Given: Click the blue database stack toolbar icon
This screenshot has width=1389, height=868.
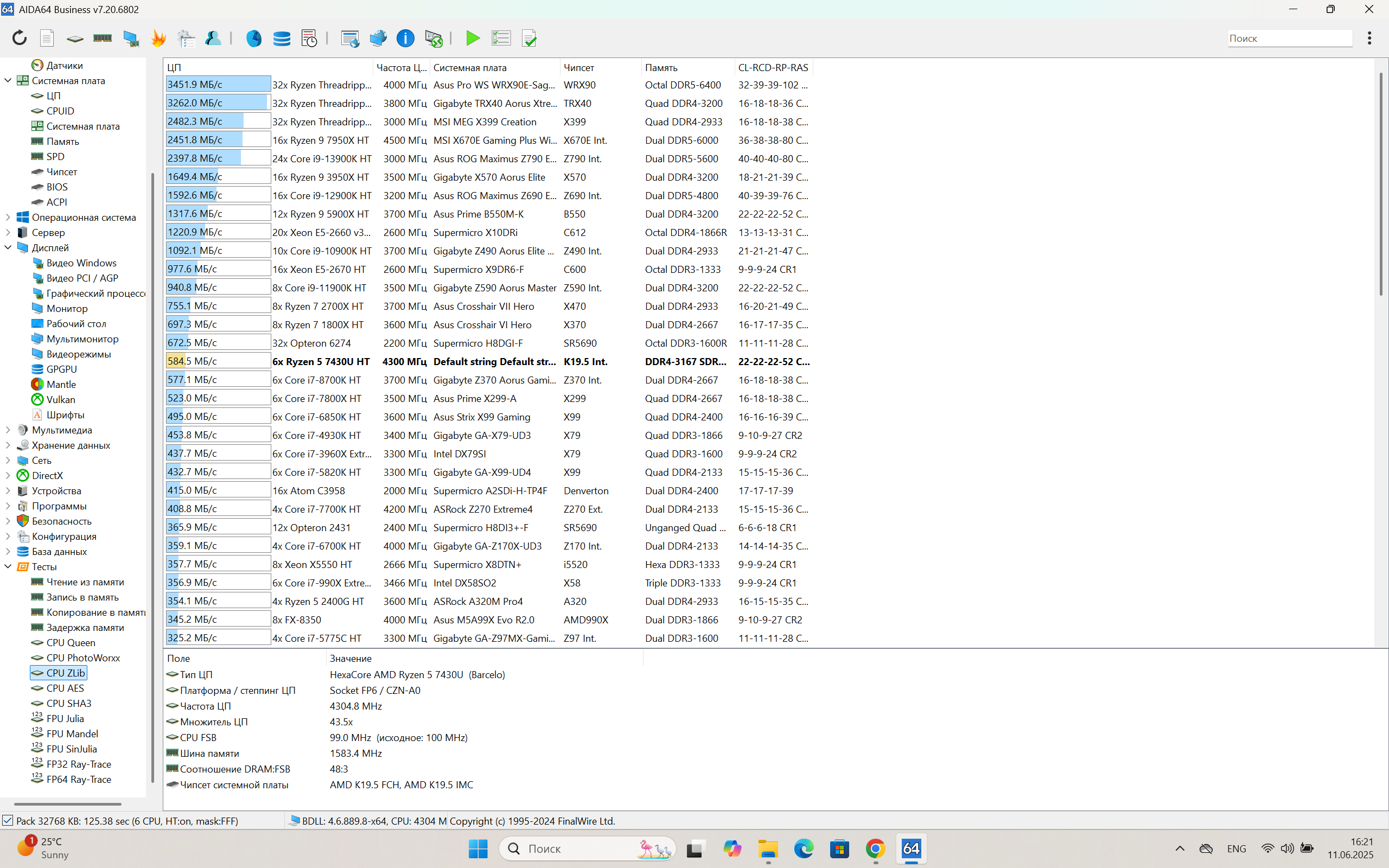Looking at the screenshot, I should coord(281,38).
